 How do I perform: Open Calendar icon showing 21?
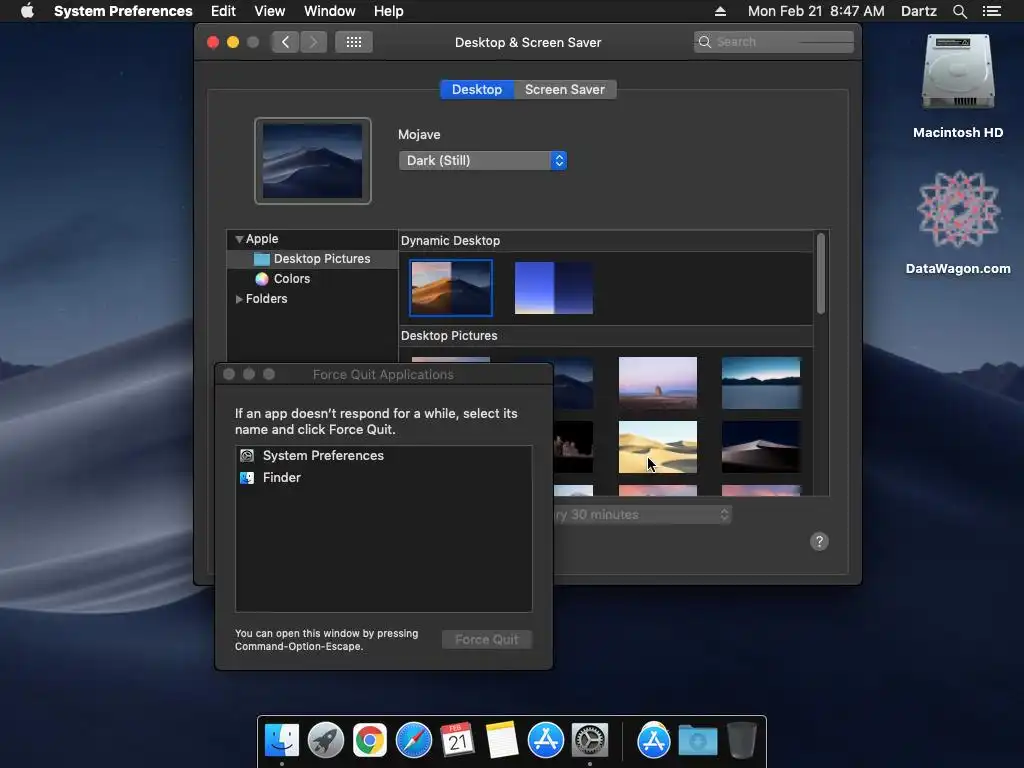[x=457, y=741]
